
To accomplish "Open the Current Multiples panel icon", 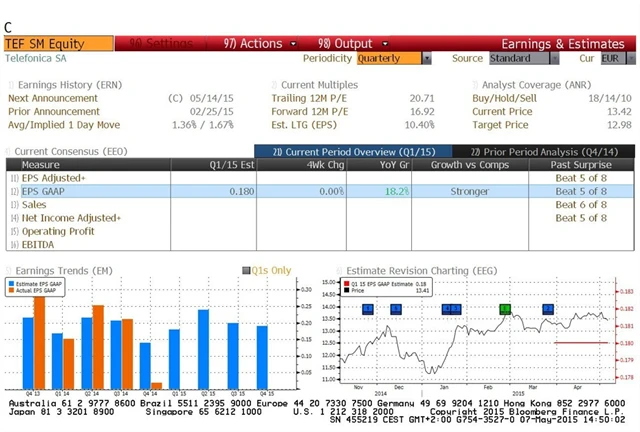I will [274, 86].
